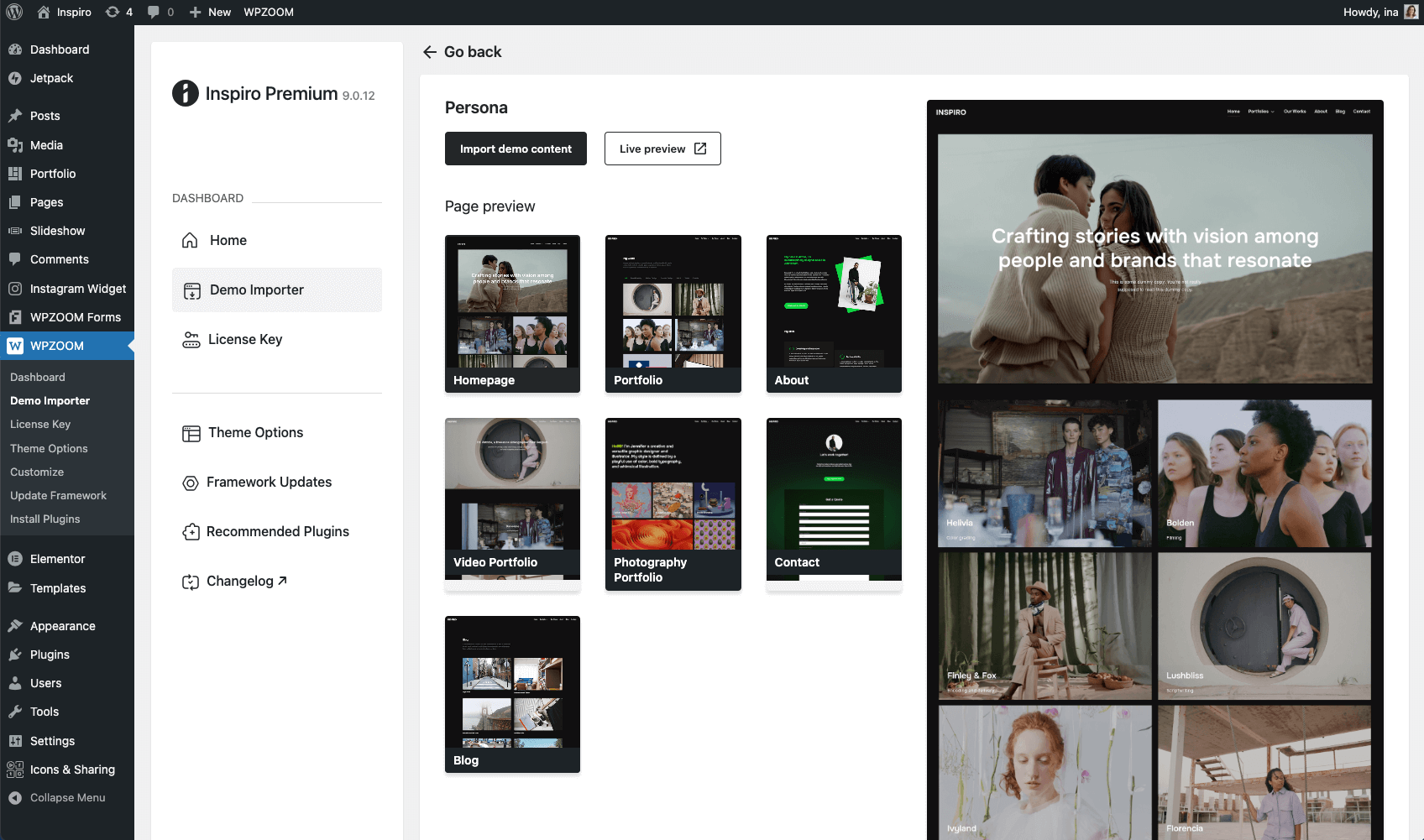
Task: Select the Homepage page preview thumbnail
Action: pyautogui.click(x=512, y=313)
